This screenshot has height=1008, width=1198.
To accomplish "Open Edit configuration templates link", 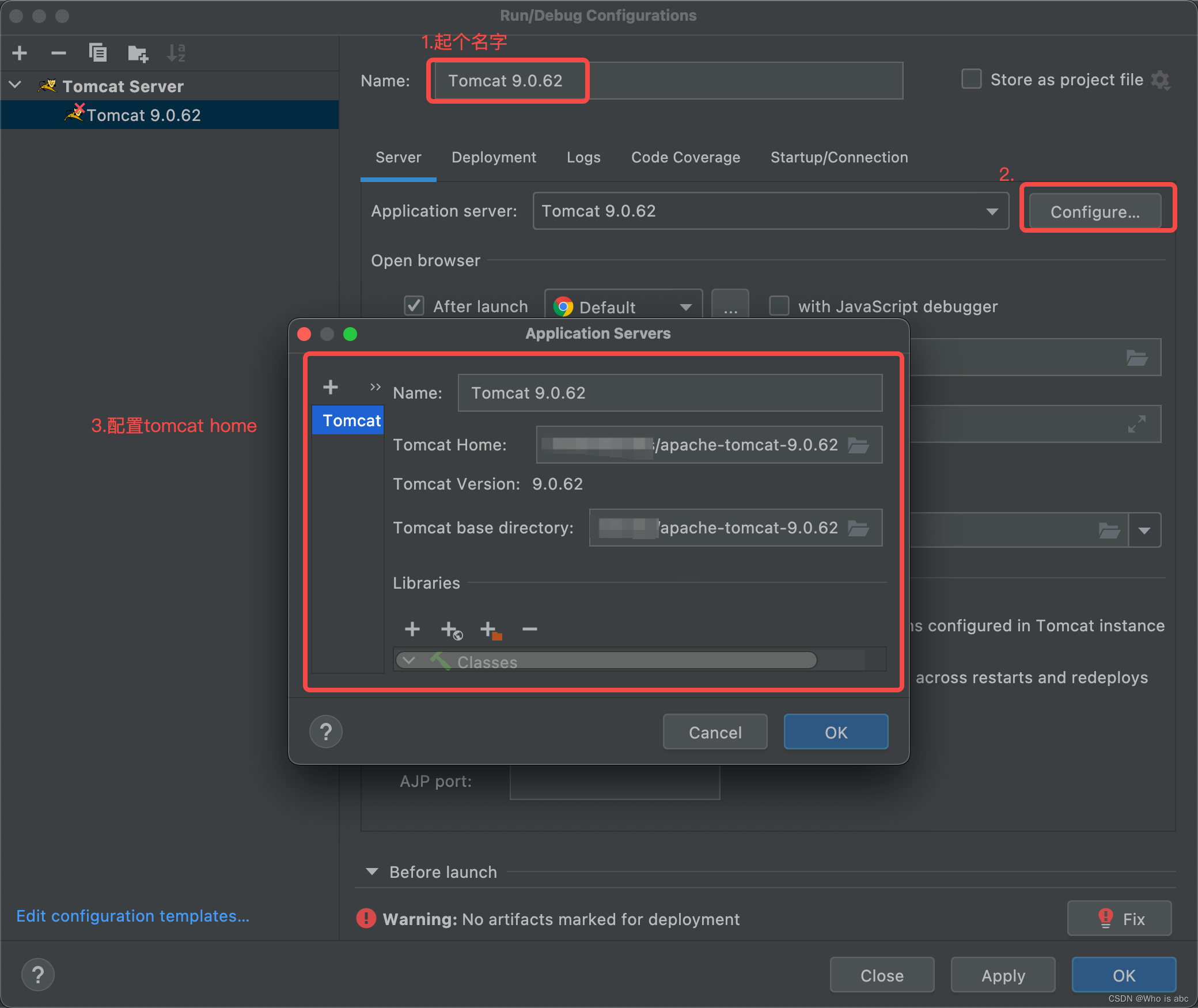I will [133, 916].
